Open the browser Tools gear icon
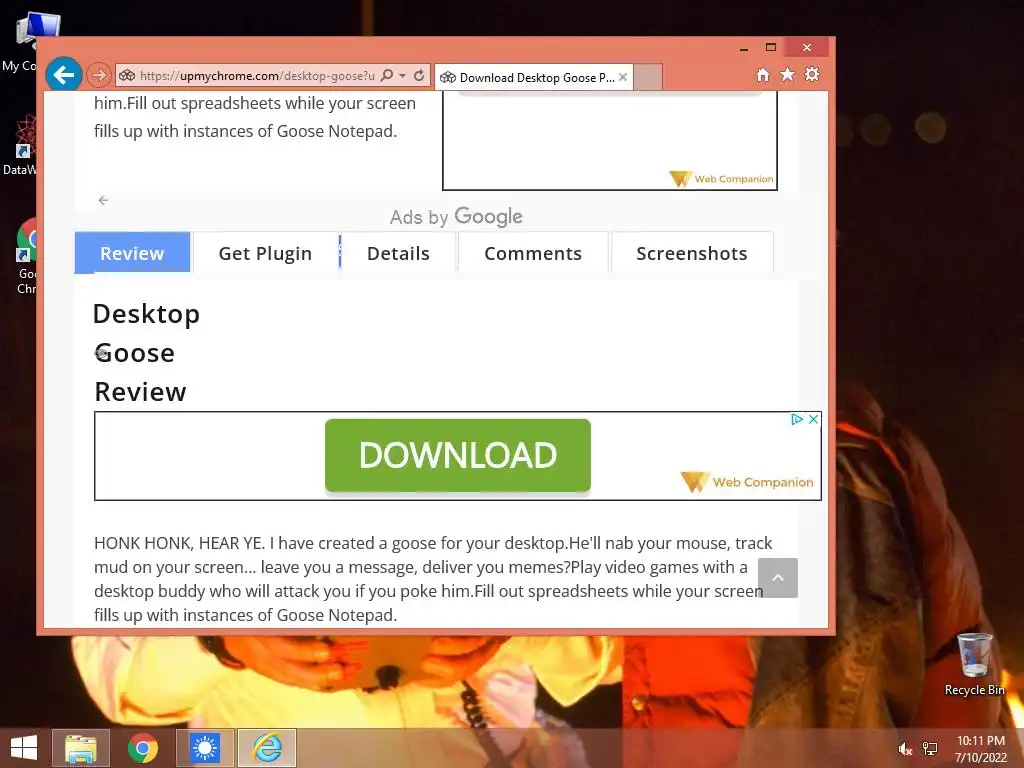The image size is (1024, 768). tap(812, 74)
